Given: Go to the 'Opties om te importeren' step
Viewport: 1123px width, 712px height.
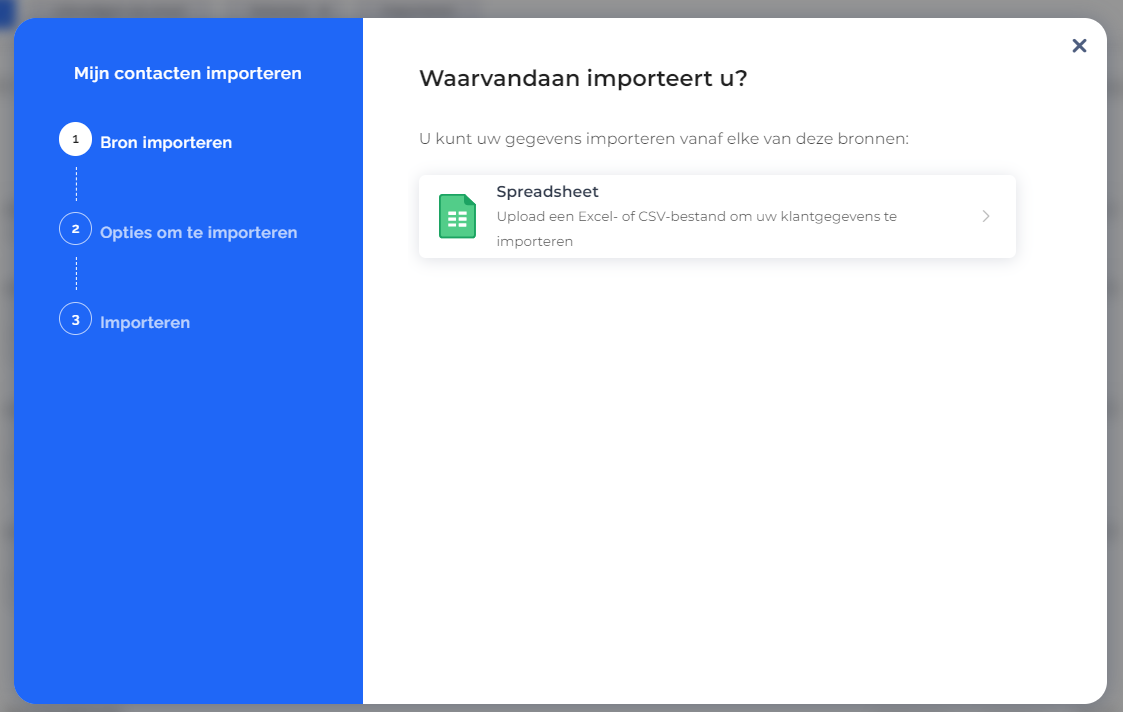Looking at the screenshot, I should click(x=198, y=233).
